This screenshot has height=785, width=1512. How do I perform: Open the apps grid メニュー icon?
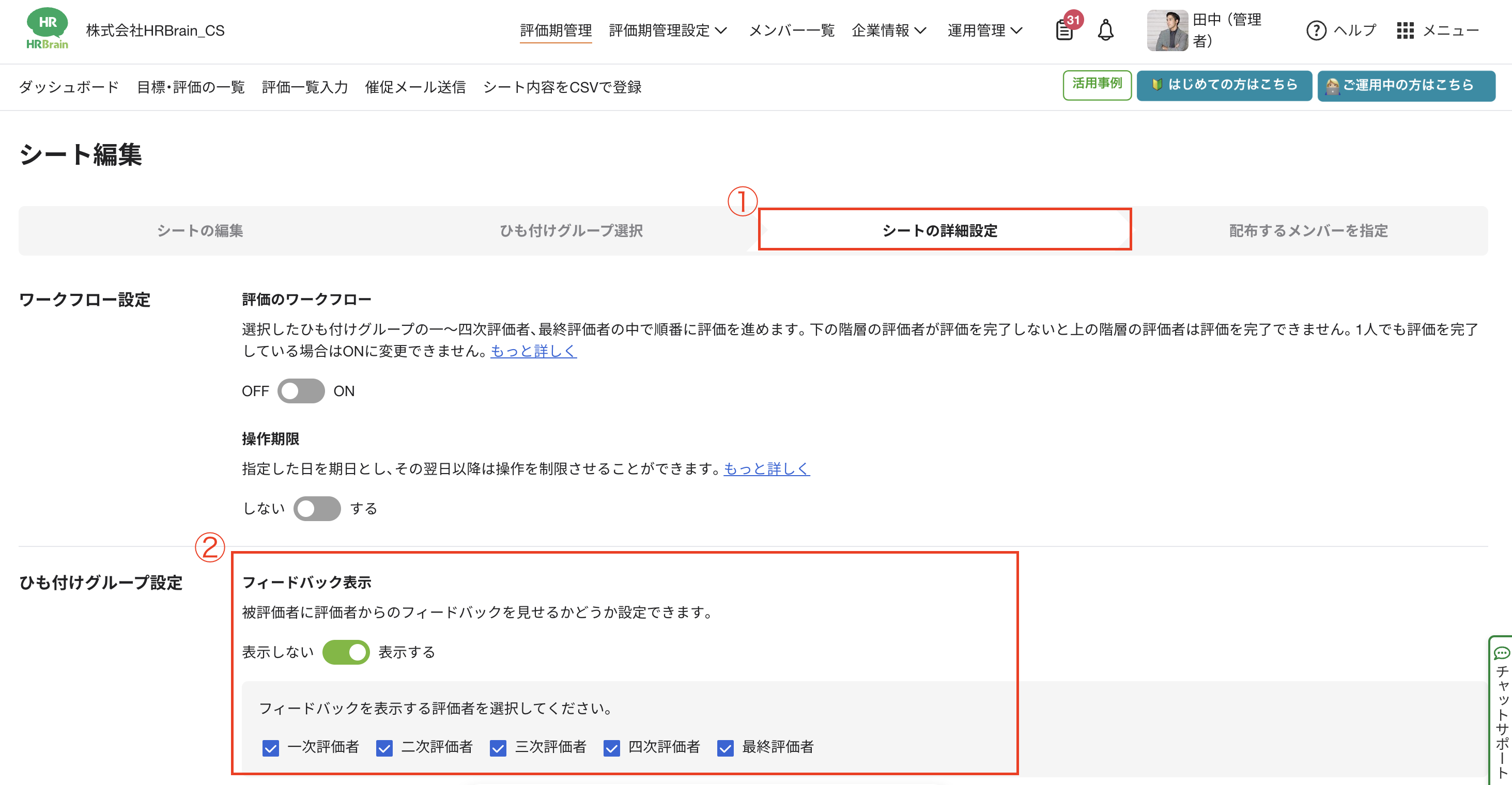(1407, 30)
